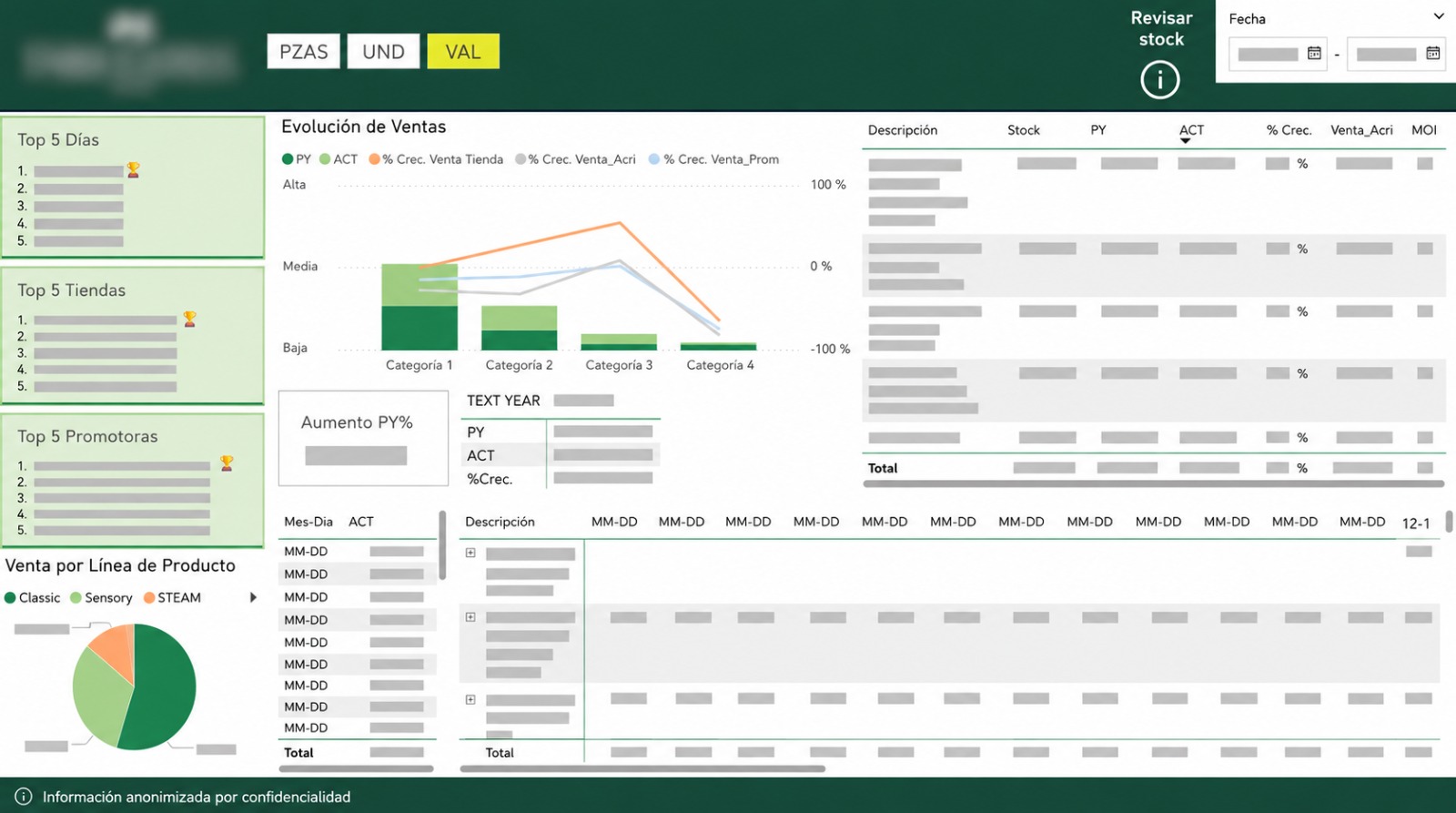Select Classic legend item in pie chart
The image size is (1456, 813).
coord(33,598)
